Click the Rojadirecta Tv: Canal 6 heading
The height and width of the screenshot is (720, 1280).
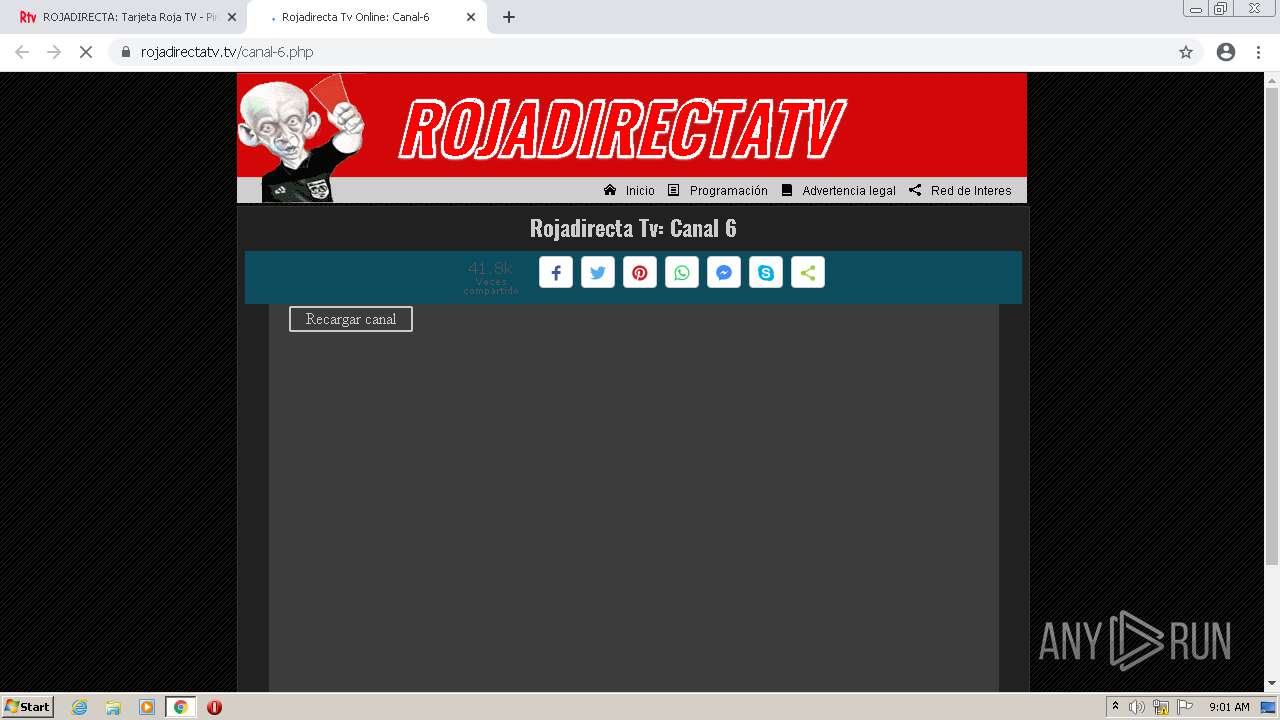tap(633, 228)
